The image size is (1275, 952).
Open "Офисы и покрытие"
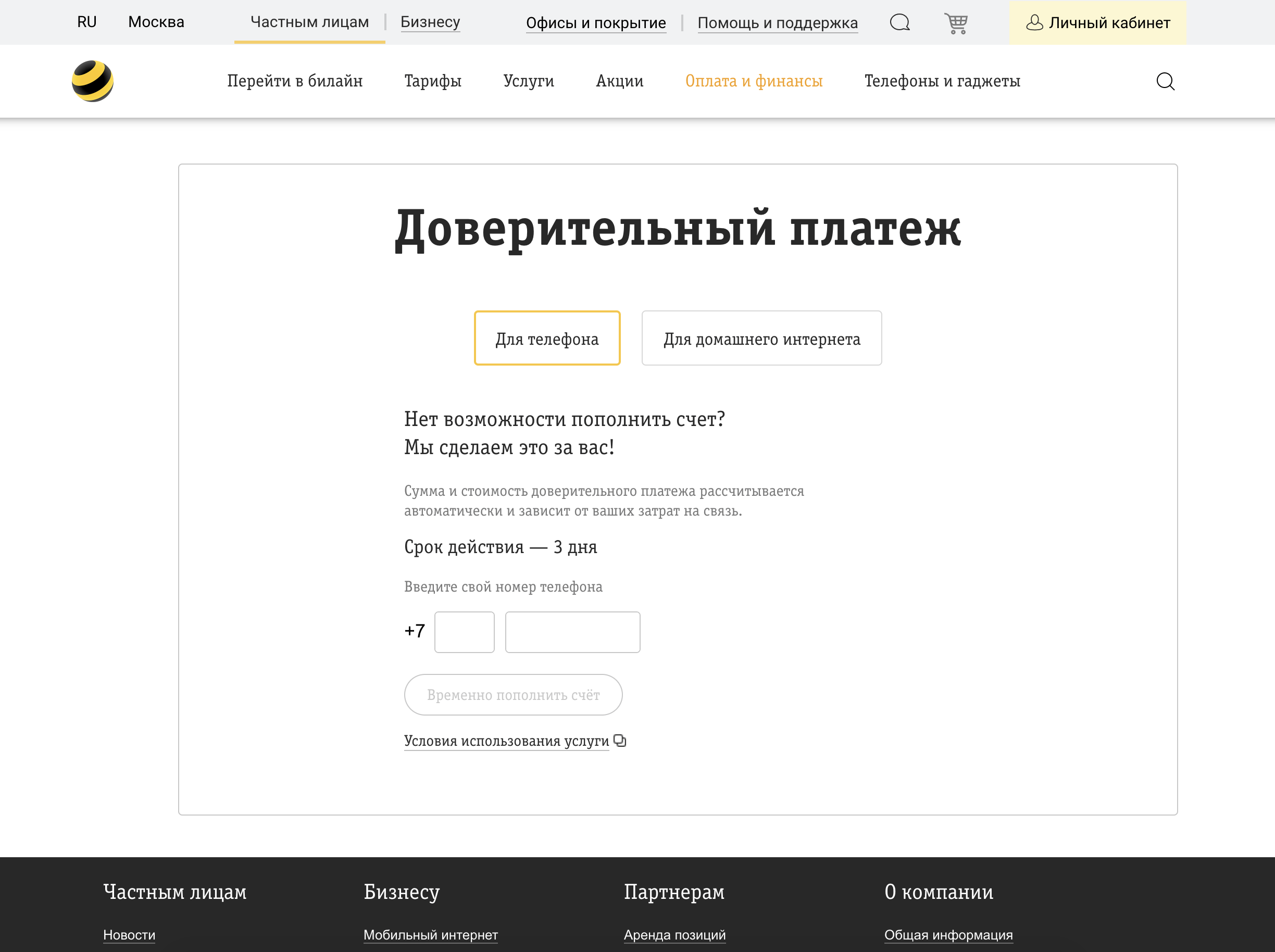[x=595, y=22]
